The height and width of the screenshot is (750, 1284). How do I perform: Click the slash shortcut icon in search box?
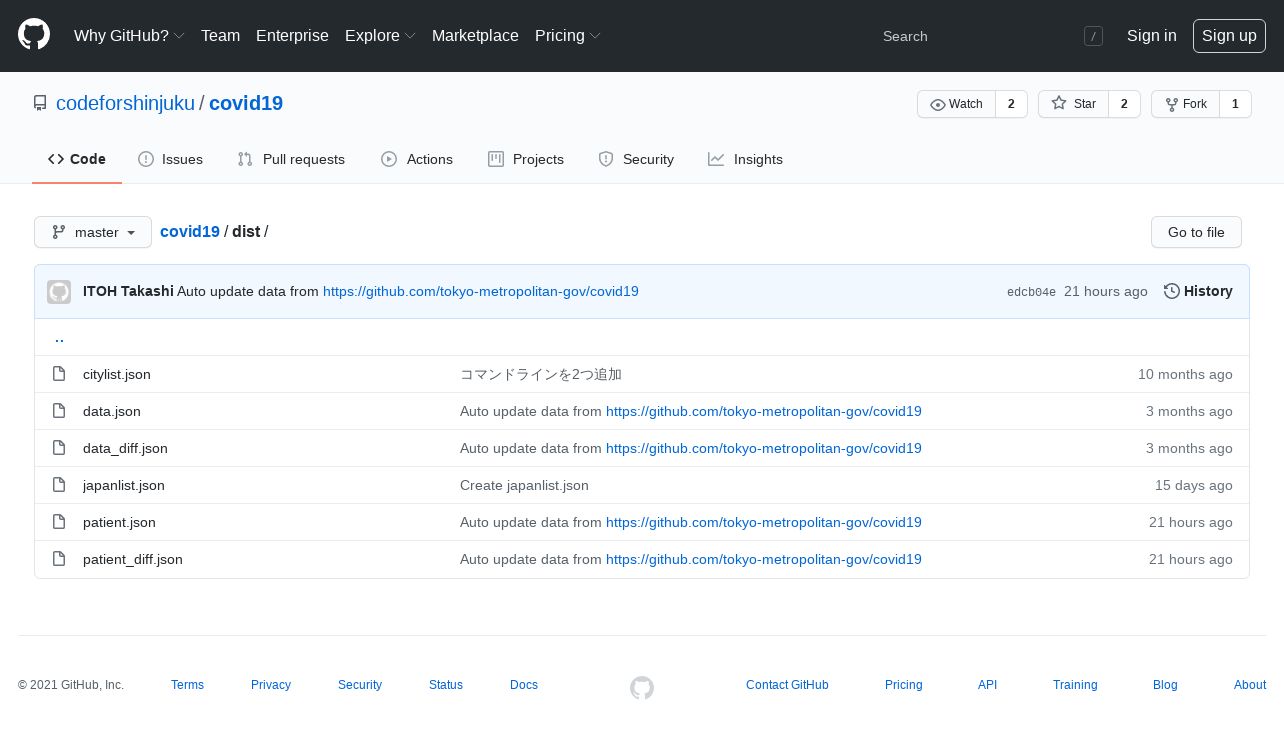(x=1093, y=36)
